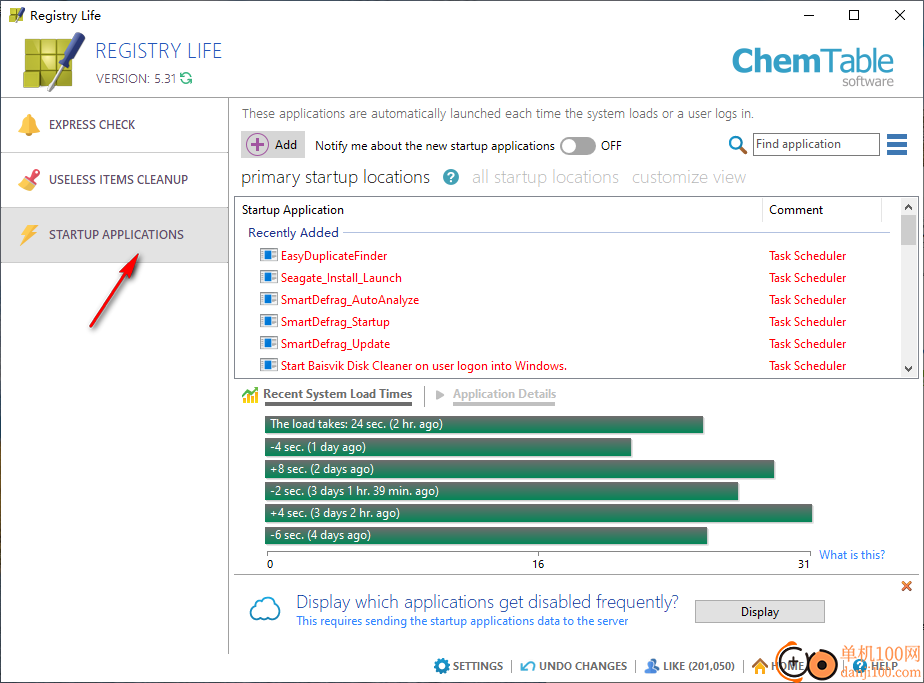Screen dimensions: 924x683
Task: Click the Task Scheduler comment for SmartDefrag_Update
Action: 807,344
